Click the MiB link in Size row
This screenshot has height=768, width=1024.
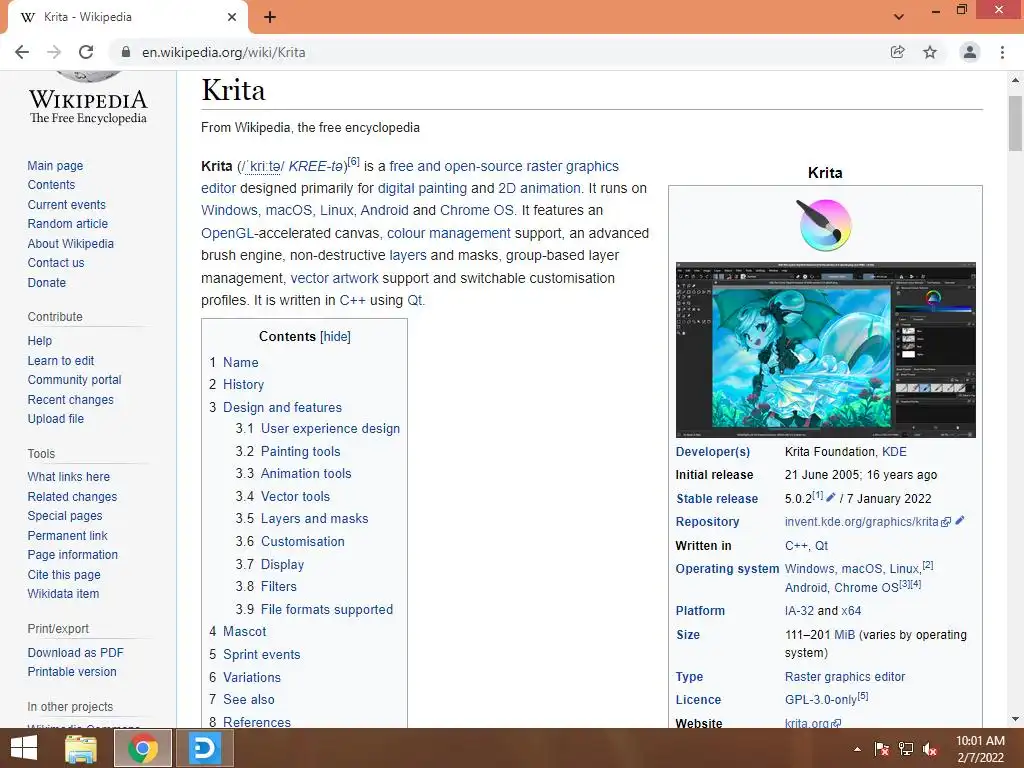coord(844,635)
